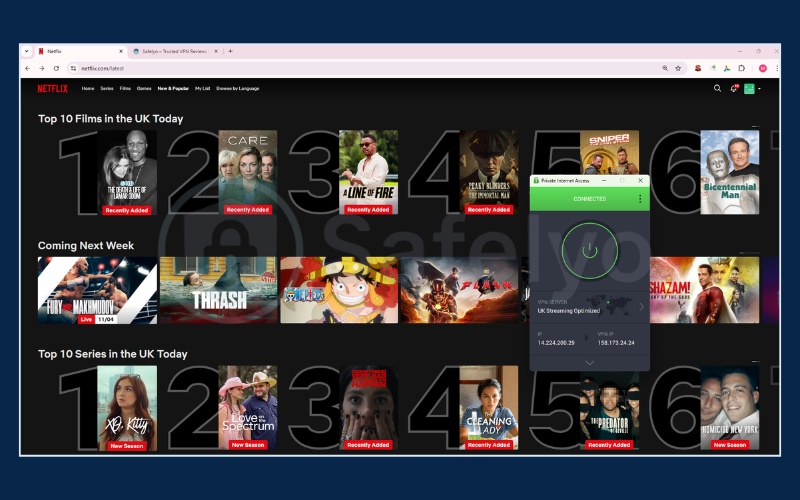Open the Chrome profile avatar
The image size is (800, 500).
click(x=763, y=68)
